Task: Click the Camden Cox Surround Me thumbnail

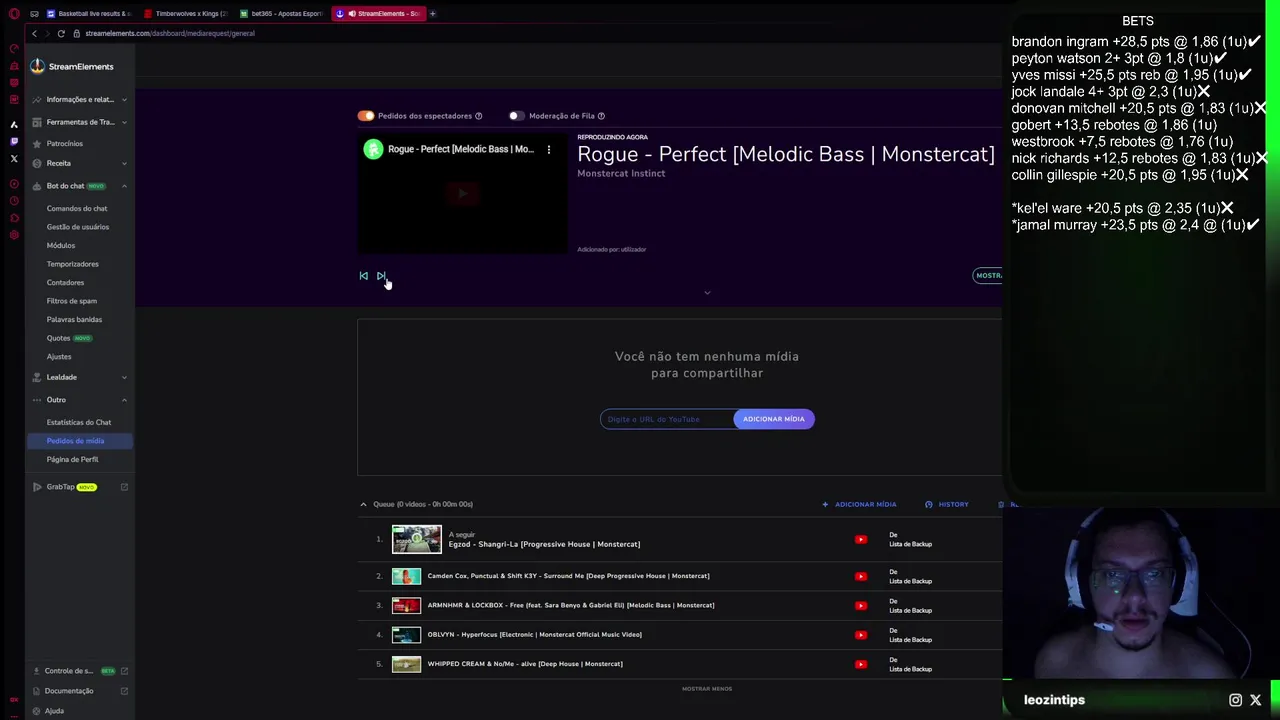Action: [406, 576]
